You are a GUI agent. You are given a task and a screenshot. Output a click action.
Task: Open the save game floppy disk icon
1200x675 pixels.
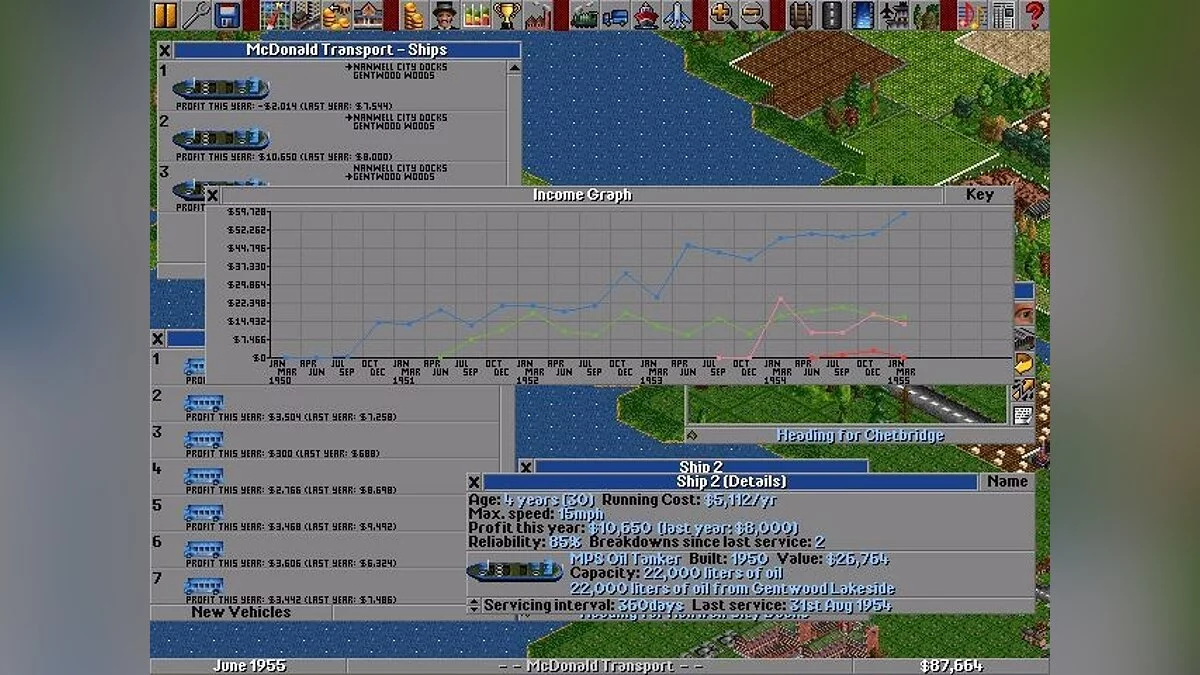(x=227, y=15)
